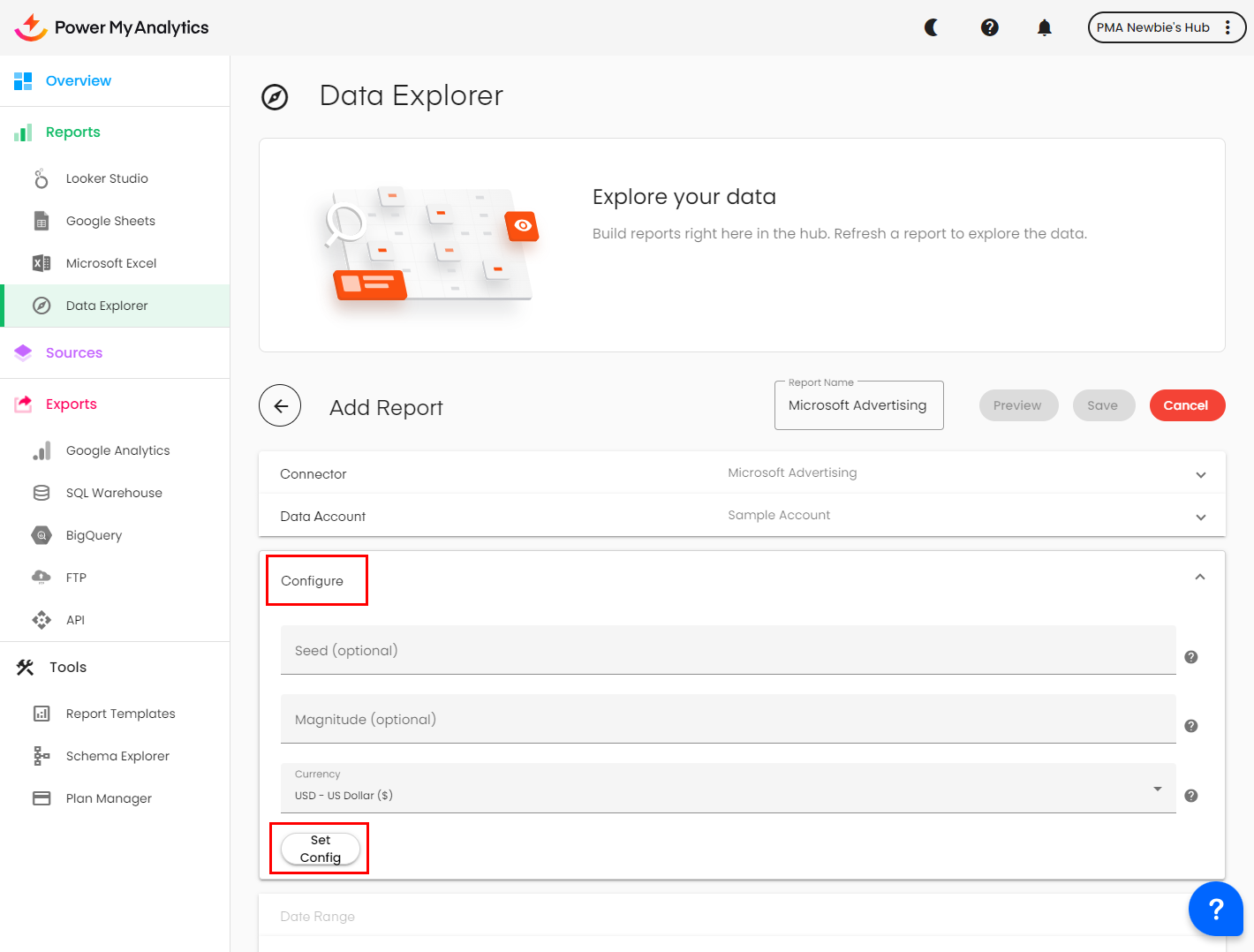The height and width of the screenshot is (952, 1254).
Task: Show help for the Magnitude field
Action: coord(1190,726)
